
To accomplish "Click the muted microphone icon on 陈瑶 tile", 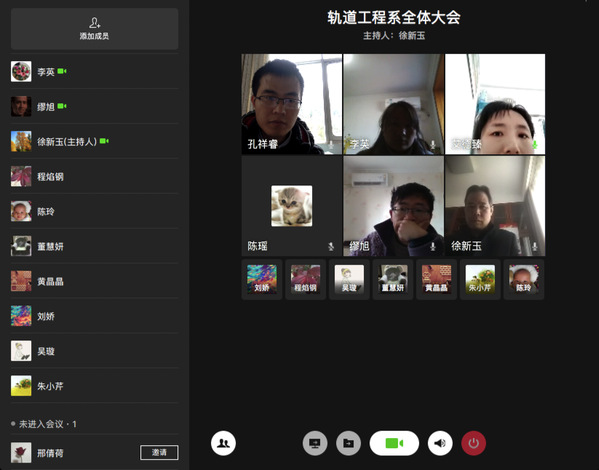I will tap(331, 246).
